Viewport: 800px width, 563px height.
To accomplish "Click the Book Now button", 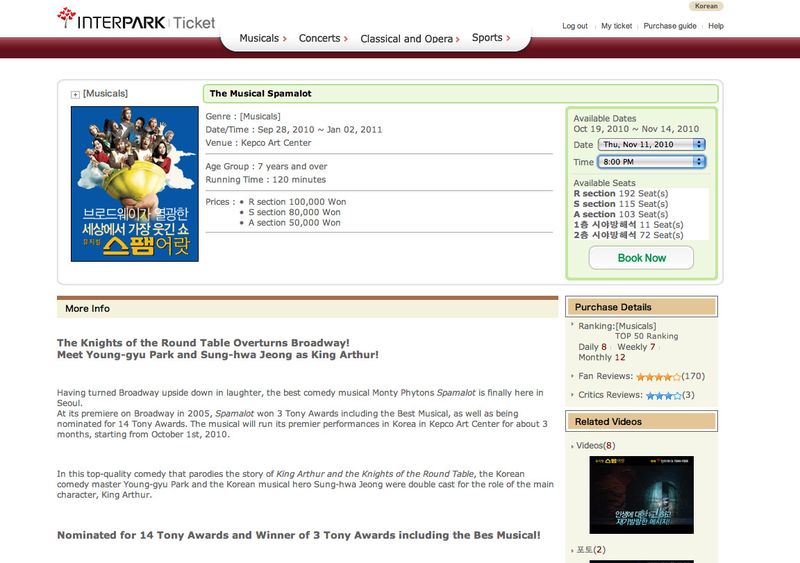I will [x=641, y=258].
